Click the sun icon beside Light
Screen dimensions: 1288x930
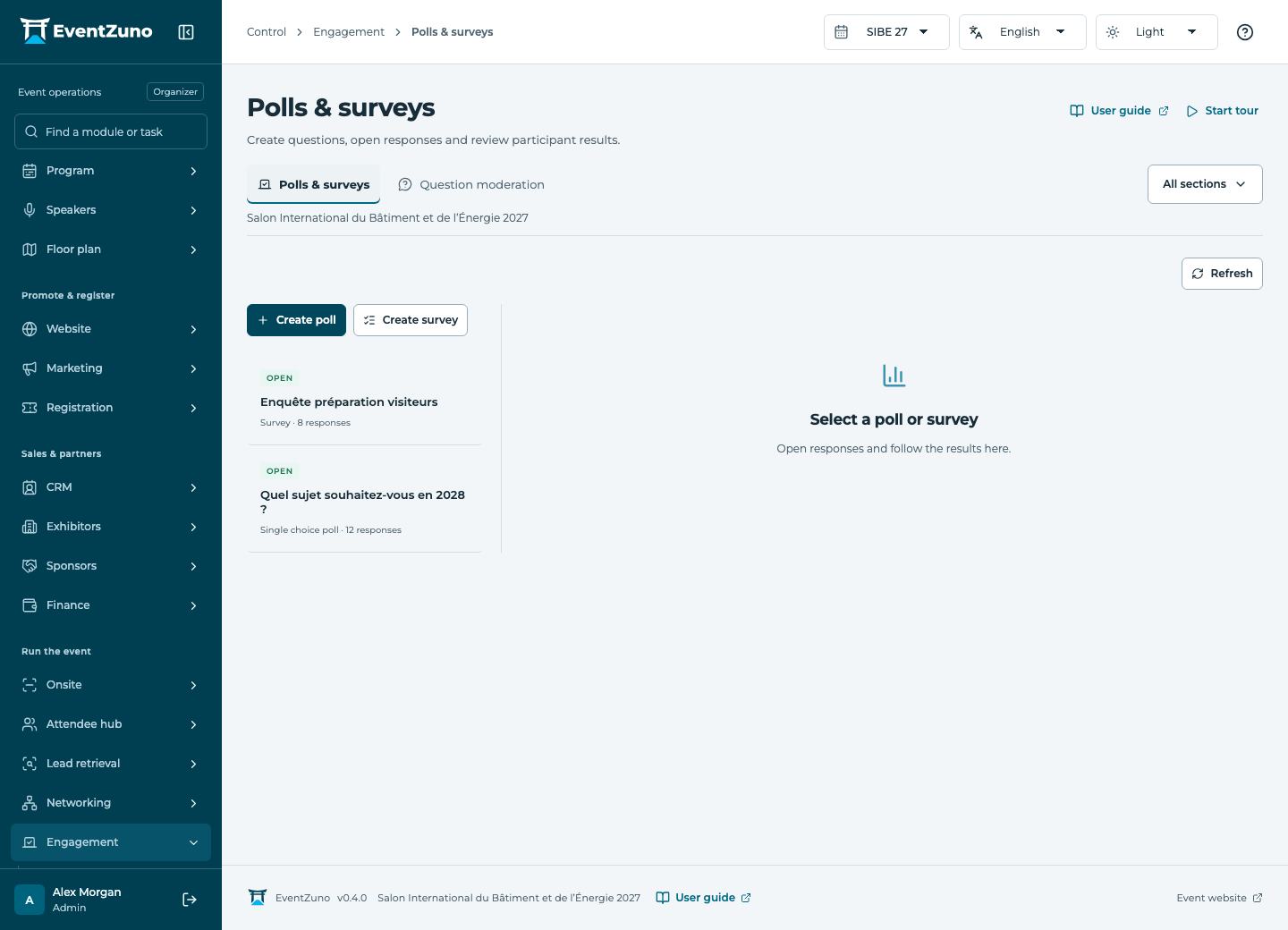point(1113,32)
